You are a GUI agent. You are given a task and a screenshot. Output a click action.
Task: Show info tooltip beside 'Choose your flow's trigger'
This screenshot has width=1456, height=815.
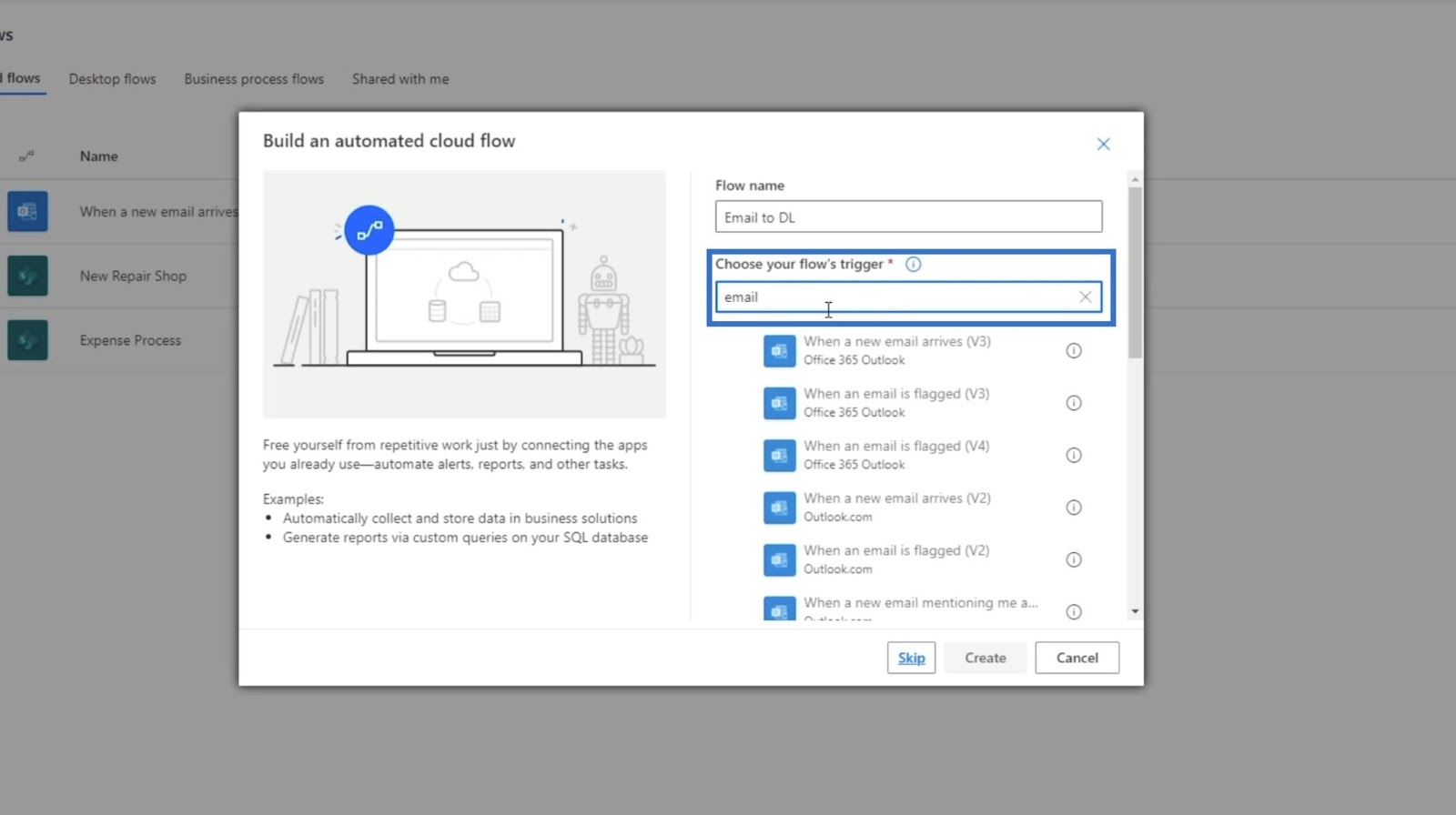[x=913, y=264]
